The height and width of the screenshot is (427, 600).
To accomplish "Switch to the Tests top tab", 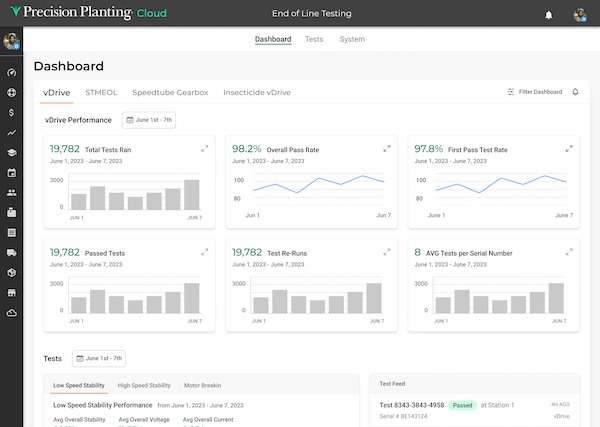I will tap(314, 39).
